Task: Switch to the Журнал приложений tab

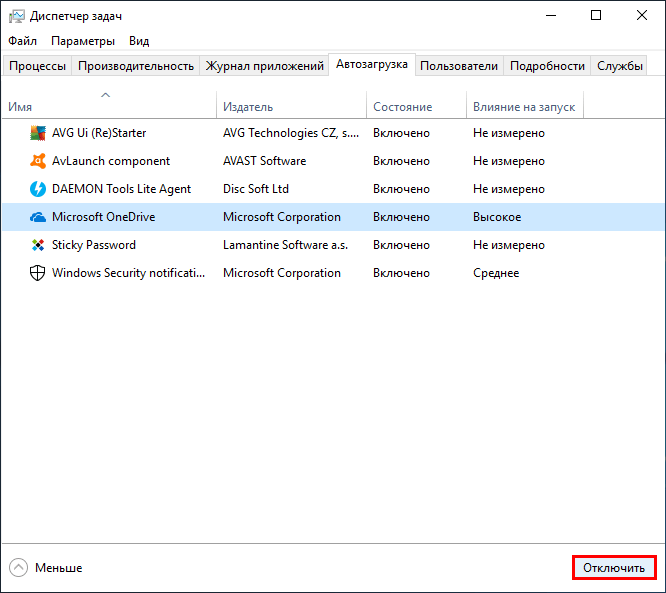Action: tap(264, 66)
